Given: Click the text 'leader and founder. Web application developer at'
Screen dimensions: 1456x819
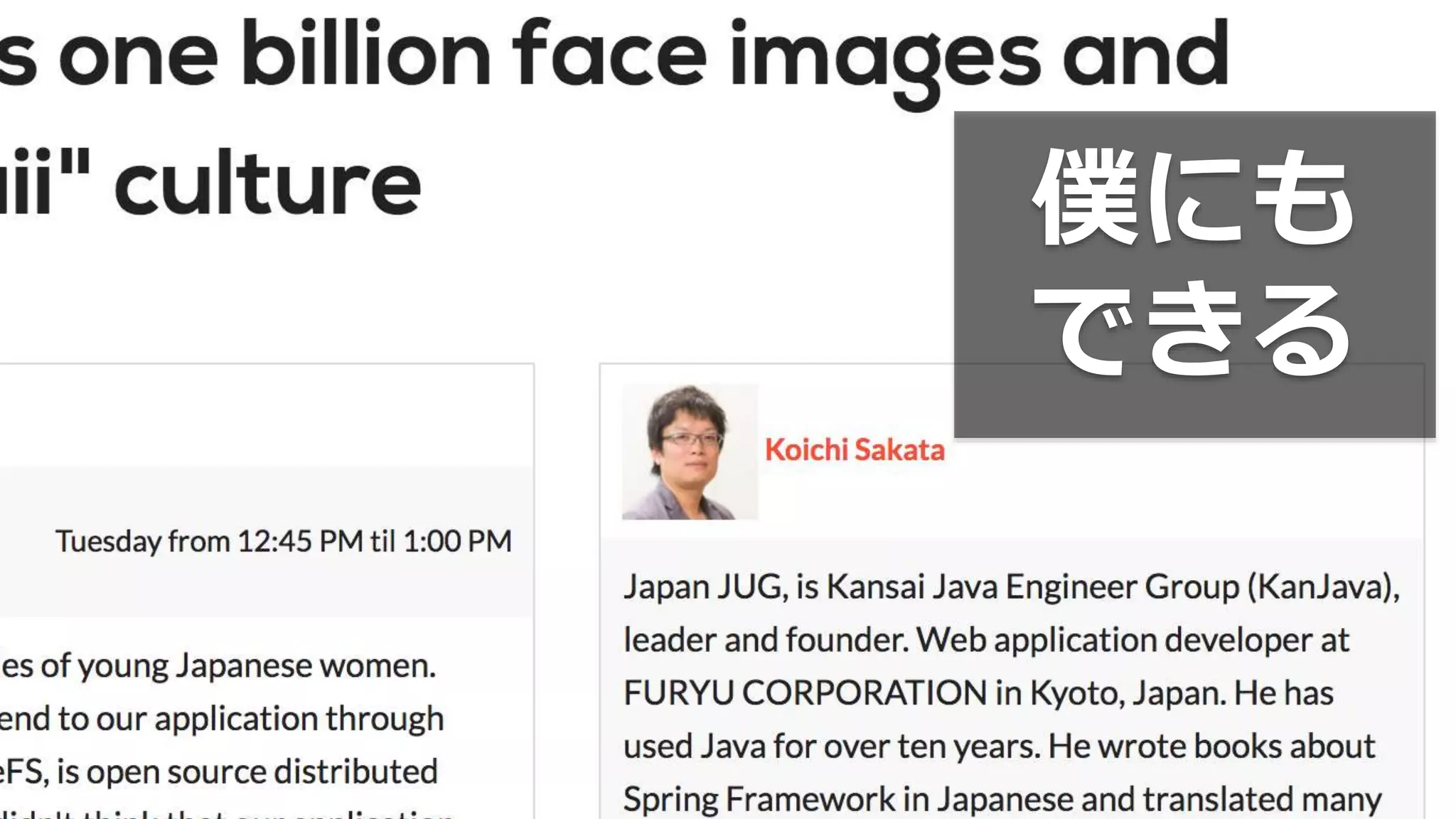Looking at the screenshot, I should coord(985,640).
